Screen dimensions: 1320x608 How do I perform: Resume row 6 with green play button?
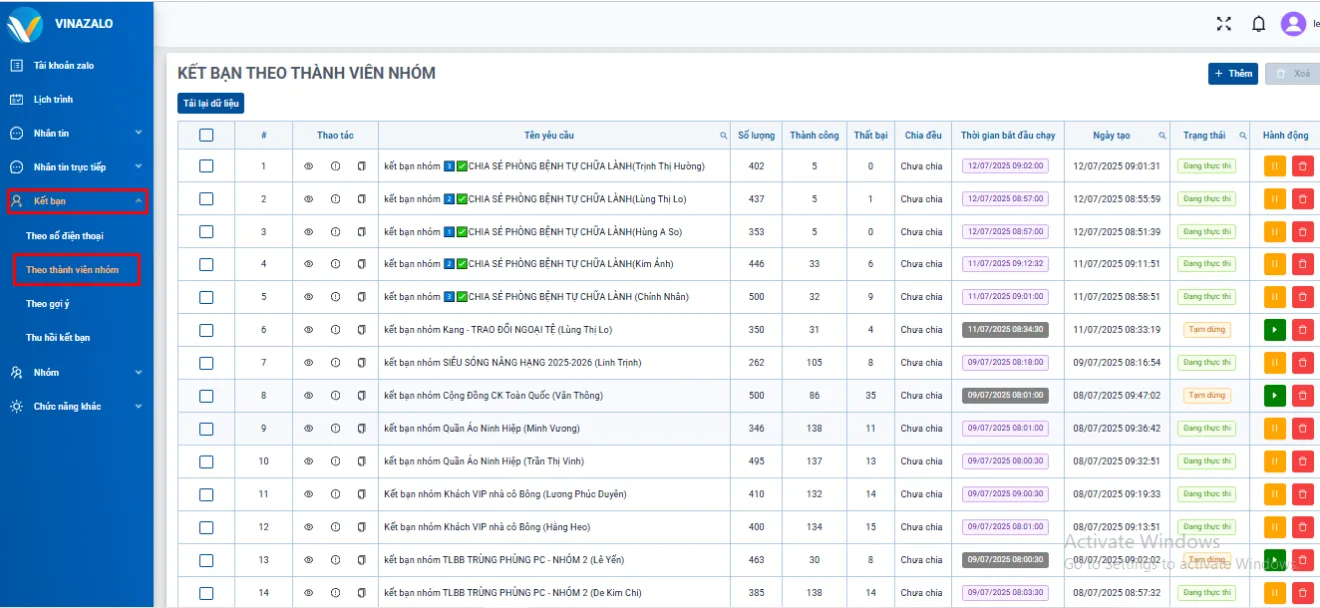[1275, 330]
